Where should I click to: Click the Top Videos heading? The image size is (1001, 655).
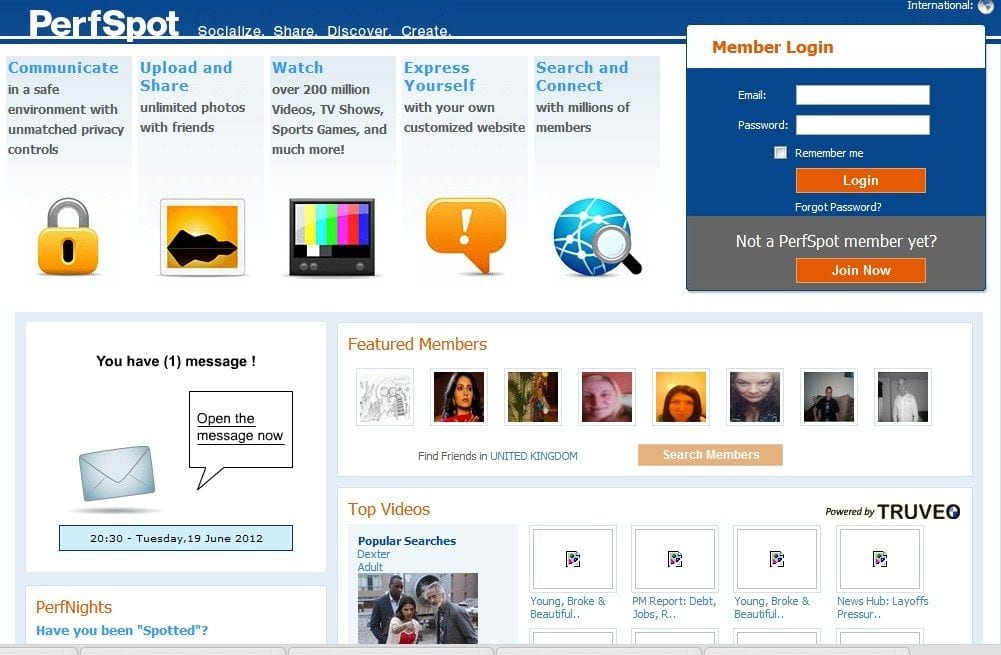389,509
